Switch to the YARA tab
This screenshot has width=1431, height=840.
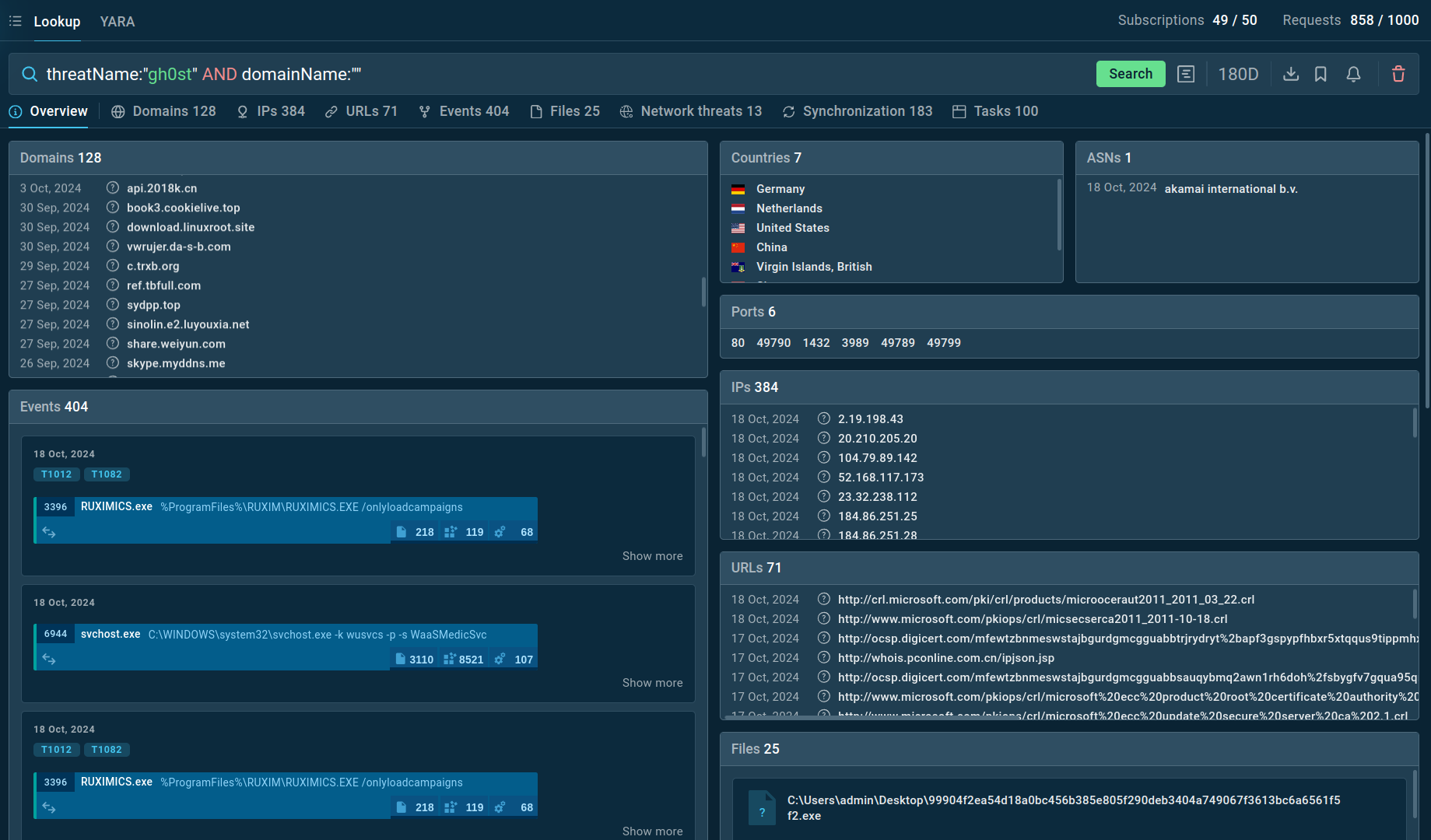click(x=117, y=22)
